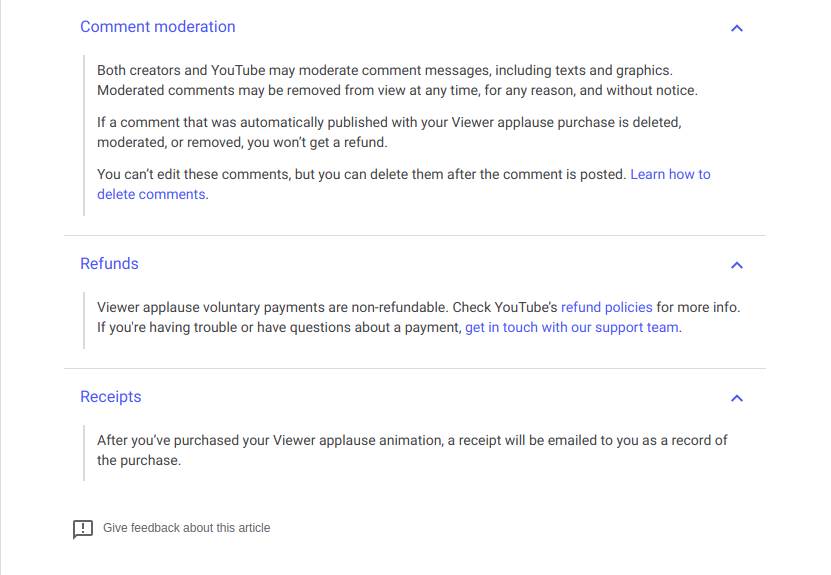Open Learn how to delete comments link
831x575 pixels.
(x=670, y=174)
